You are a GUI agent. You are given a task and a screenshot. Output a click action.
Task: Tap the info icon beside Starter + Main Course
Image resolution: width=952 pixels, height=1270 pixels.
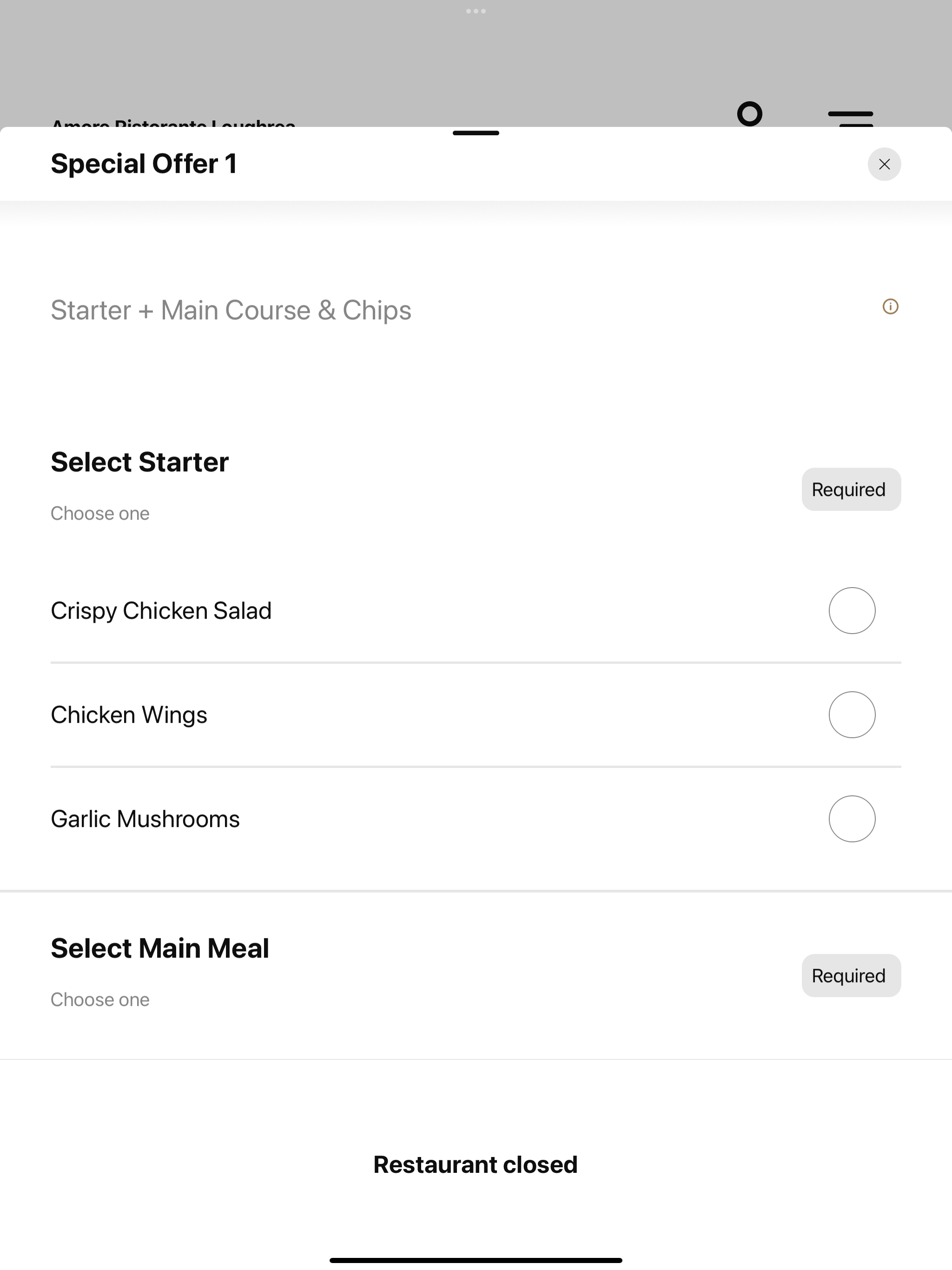click(x=890, y=307)
